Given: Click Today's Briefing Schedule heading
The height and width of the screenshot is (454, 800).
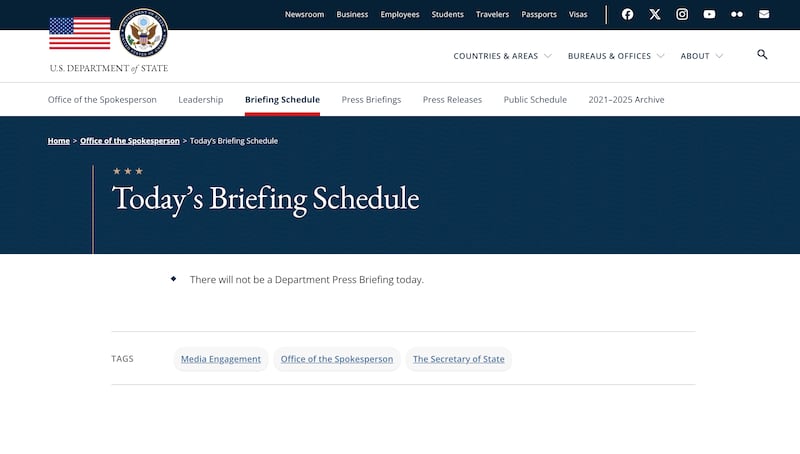Looking at the screenshot, I should pyautogui.click(x=265, y=198).
